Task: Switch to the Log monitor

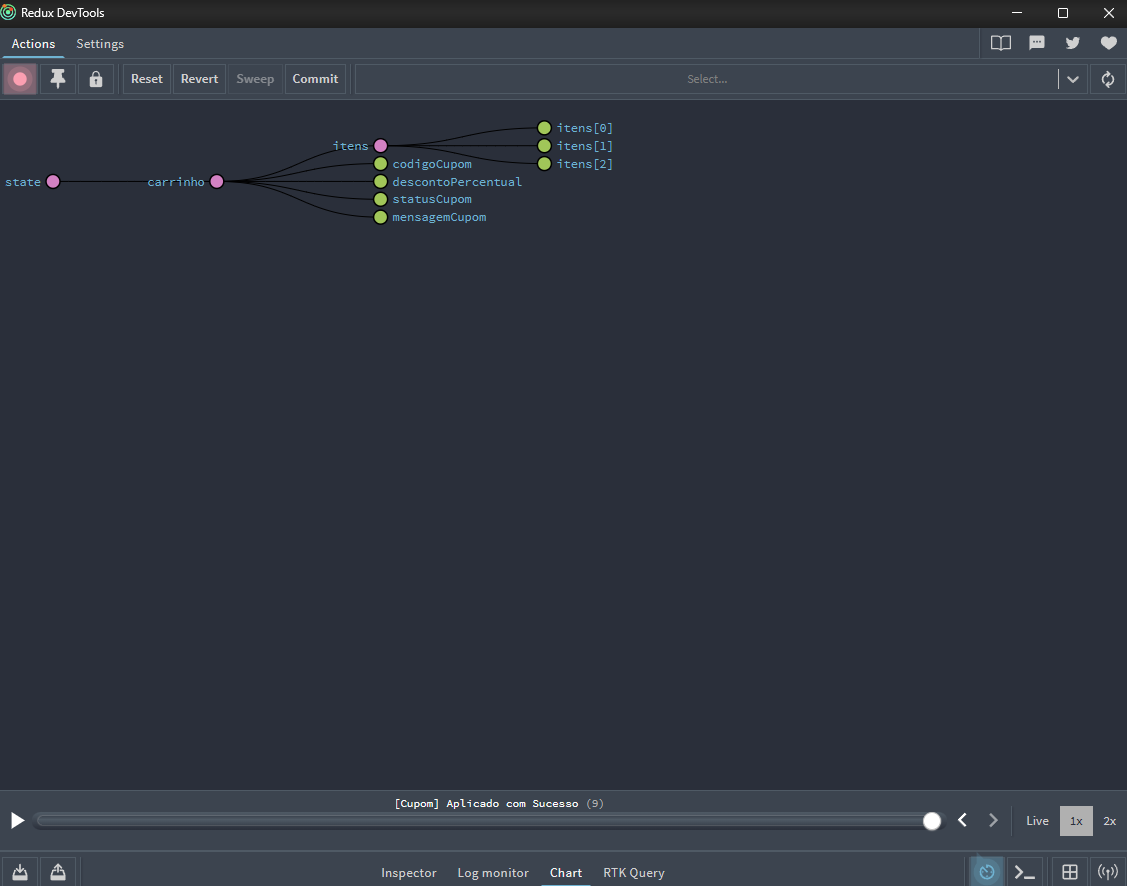Action: [493, 872]
